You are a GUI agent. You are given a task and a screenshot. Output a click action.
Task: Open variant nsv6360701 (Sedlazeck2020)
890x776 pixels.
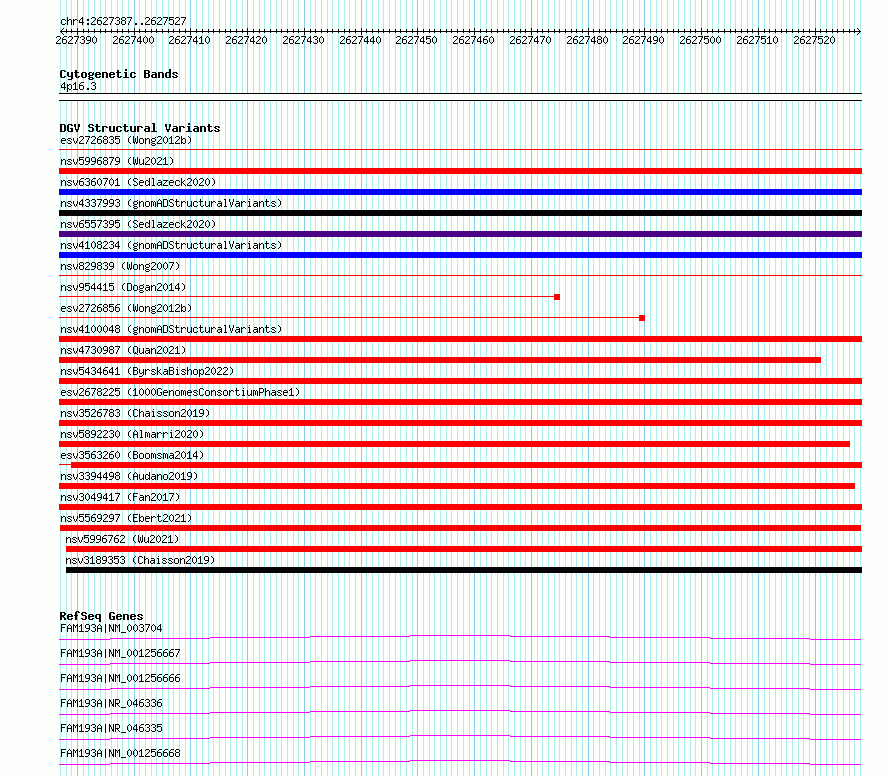pyautogui.click(x=138, y=182)
